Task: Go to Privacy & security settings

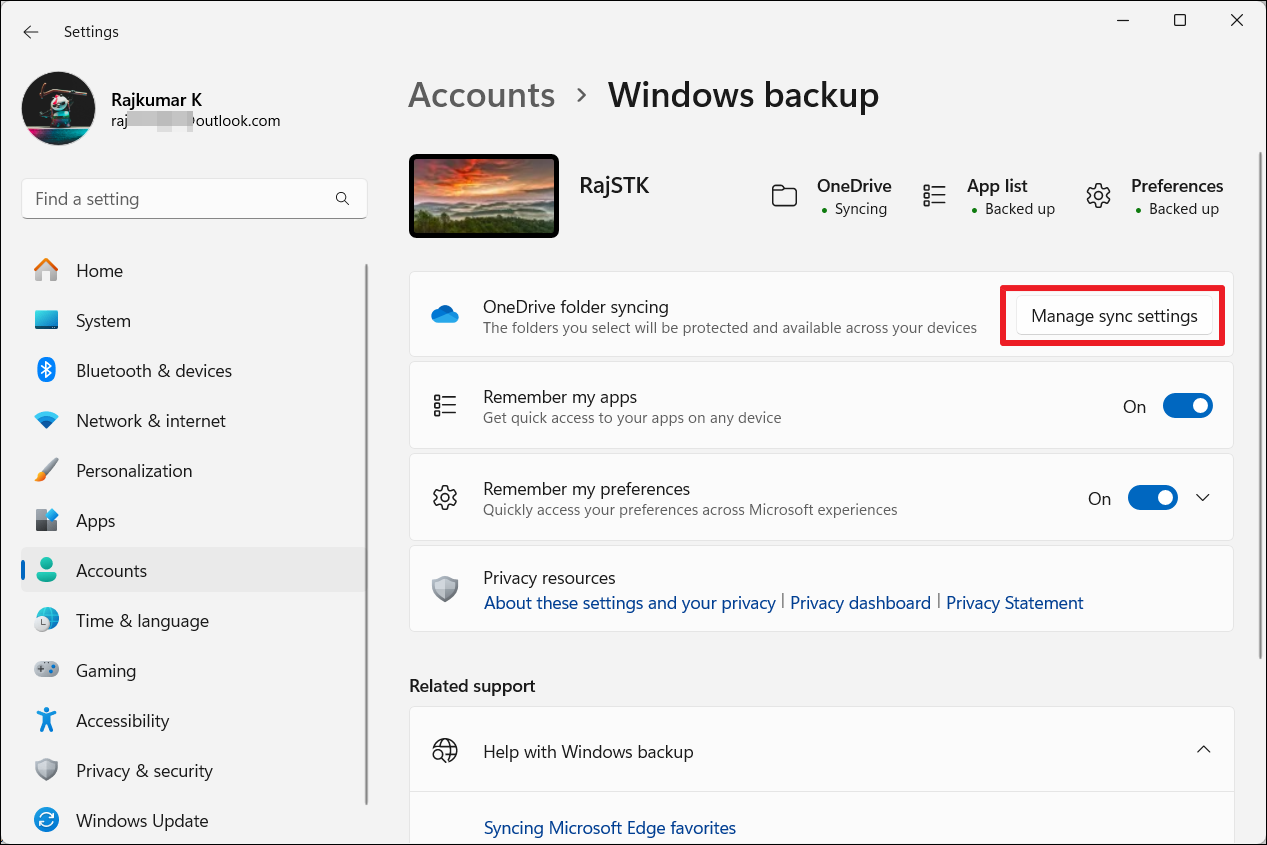Action: [x=144, y=771]
